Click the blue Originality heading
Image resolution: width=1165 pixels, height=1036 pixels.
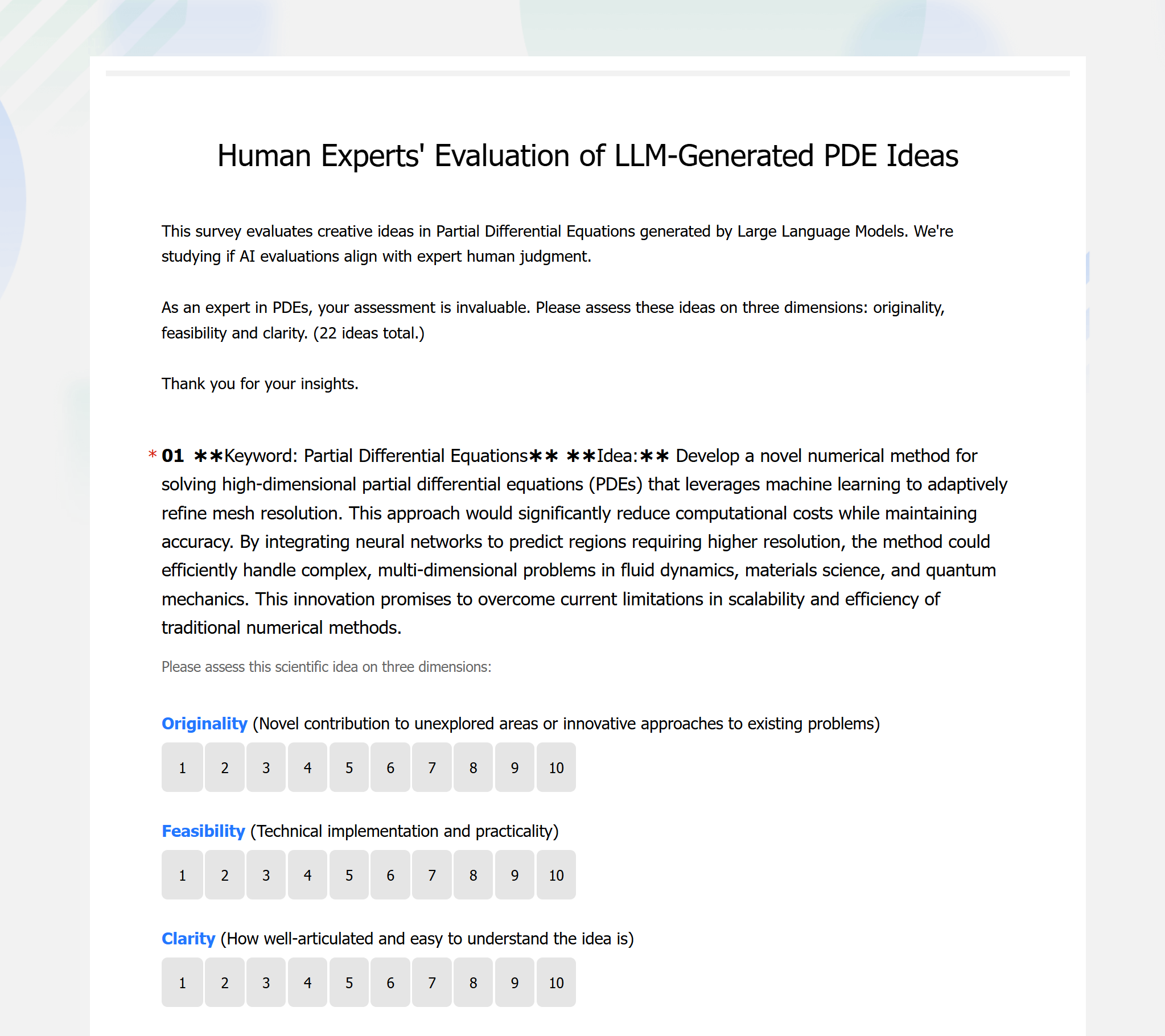(x=204, y=723)
